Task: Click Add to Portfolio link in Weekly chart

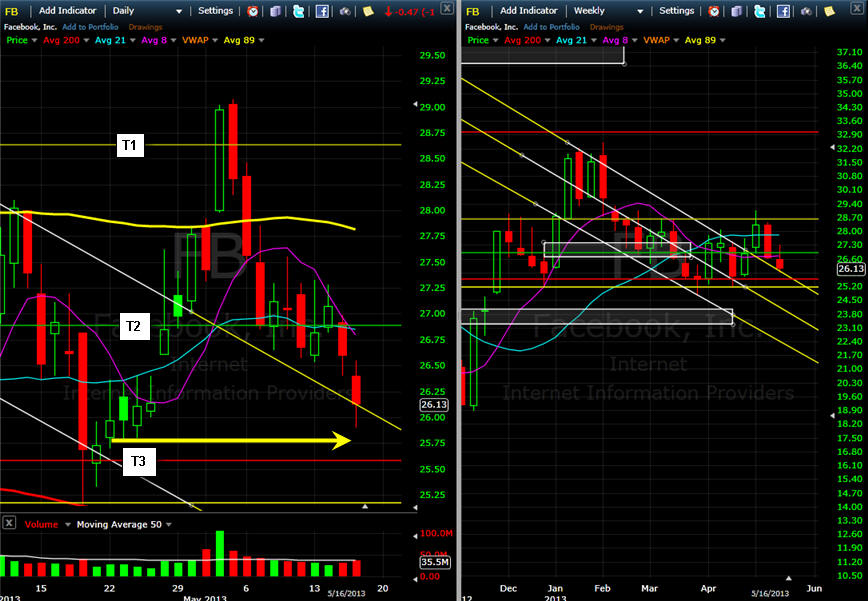Action: tap(551, 27)
